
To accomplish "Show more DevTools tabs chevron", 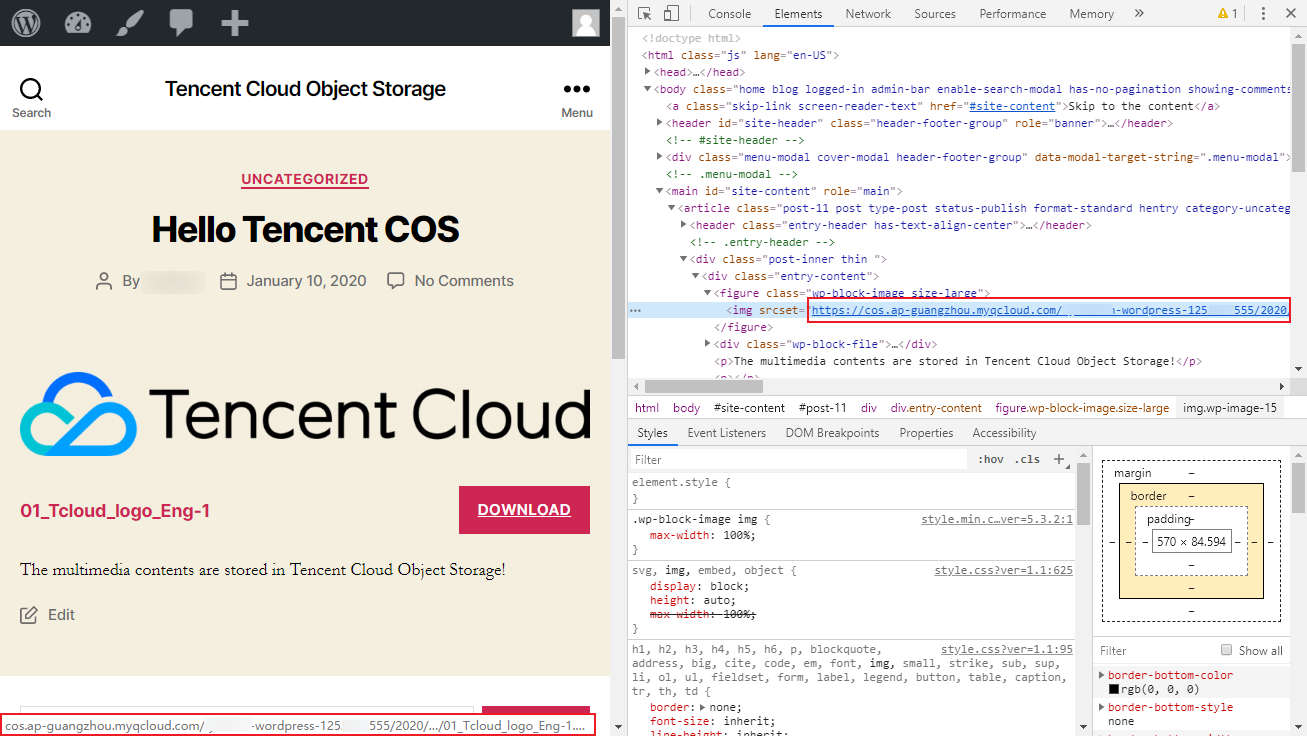I will pos(1139,14).
